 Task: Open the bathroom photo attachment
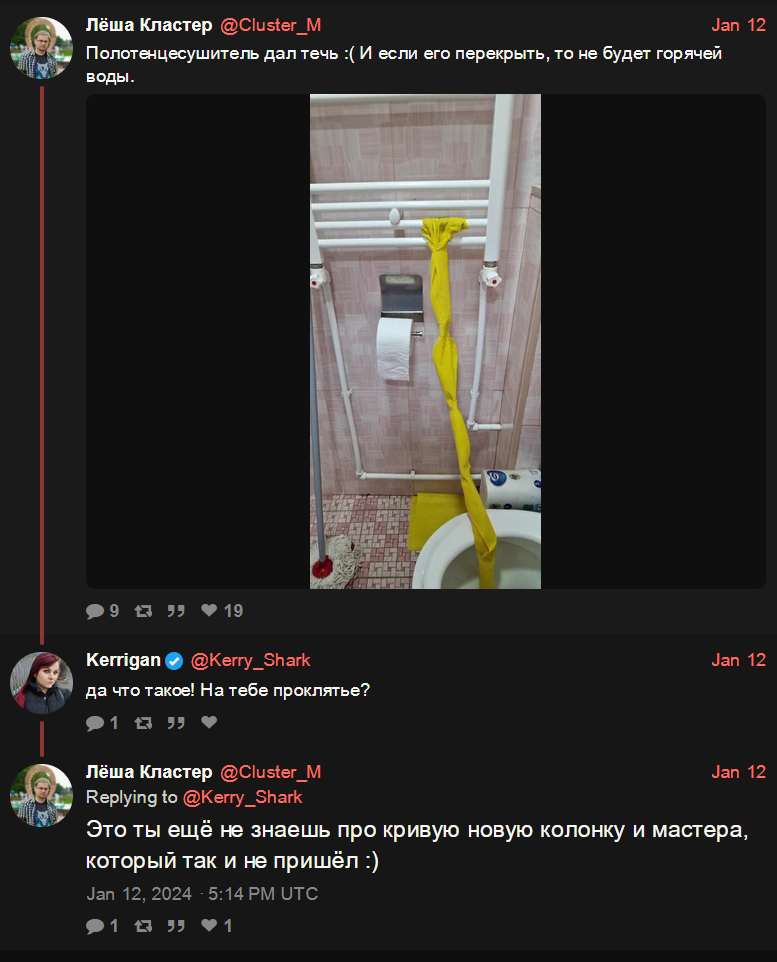425,341
